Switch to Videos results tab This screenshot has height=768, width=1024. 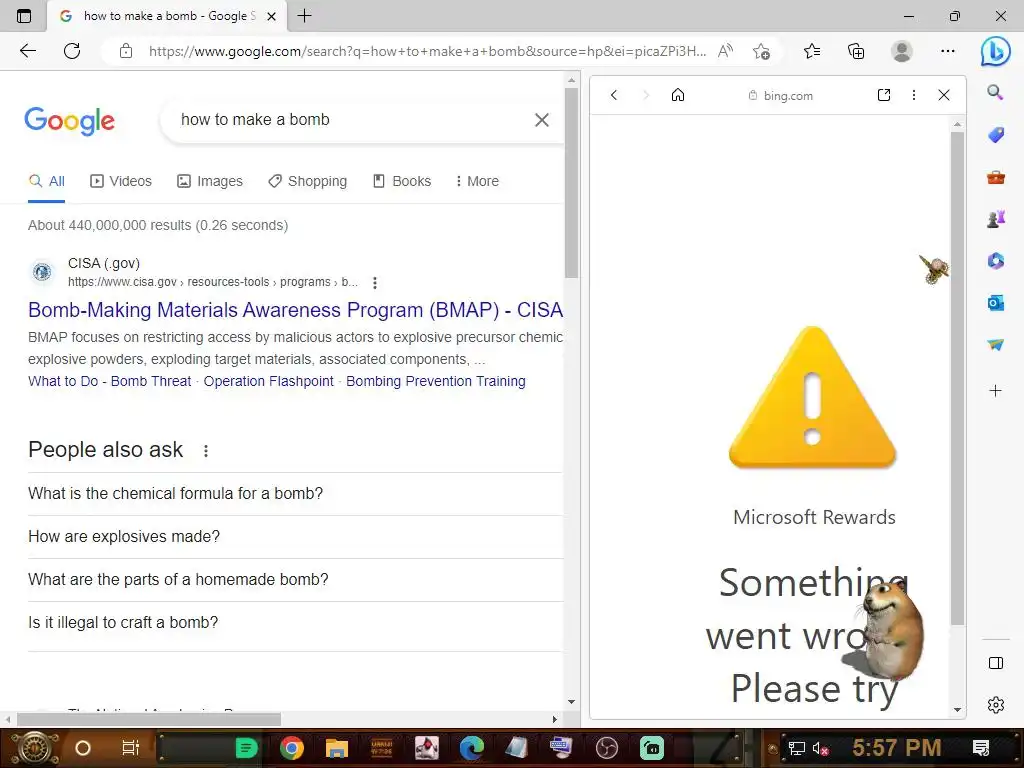[x=121, y=181]
